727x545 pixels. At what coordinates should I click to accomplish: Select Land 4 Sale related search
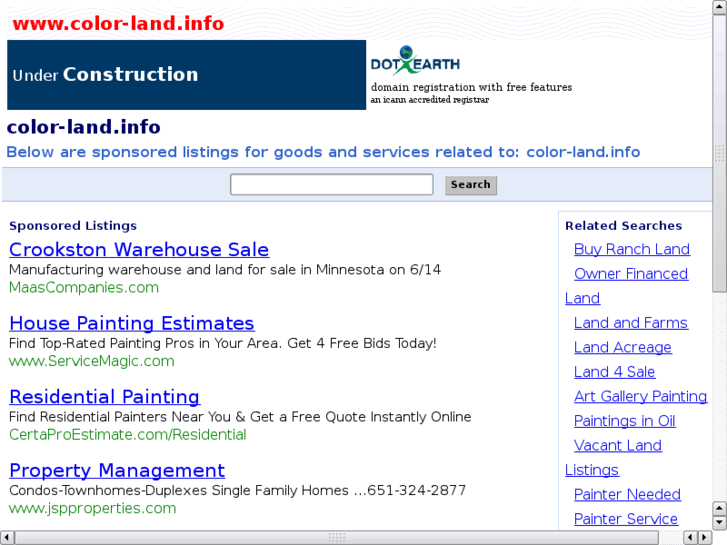[x=614, y=372]
